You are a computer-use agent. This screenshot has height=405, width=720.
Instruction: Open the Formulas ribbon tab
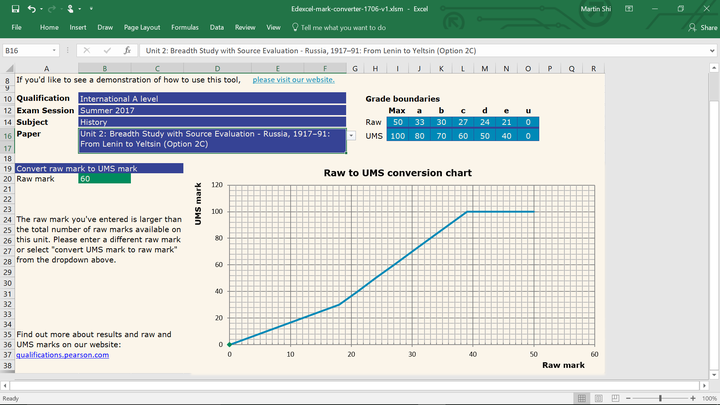184,28
